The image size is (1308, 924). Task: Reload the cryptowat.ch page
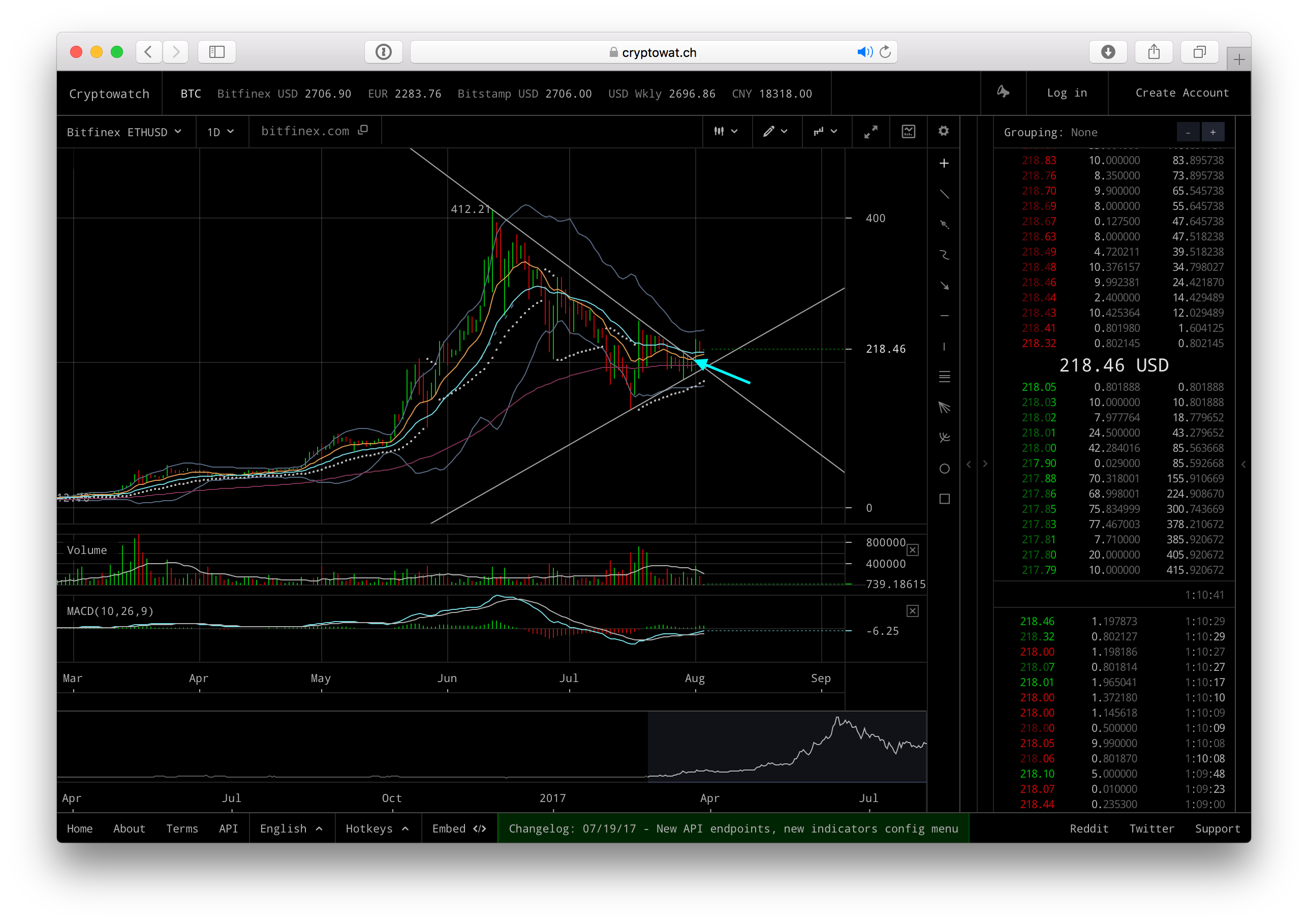tap(885, 52)
